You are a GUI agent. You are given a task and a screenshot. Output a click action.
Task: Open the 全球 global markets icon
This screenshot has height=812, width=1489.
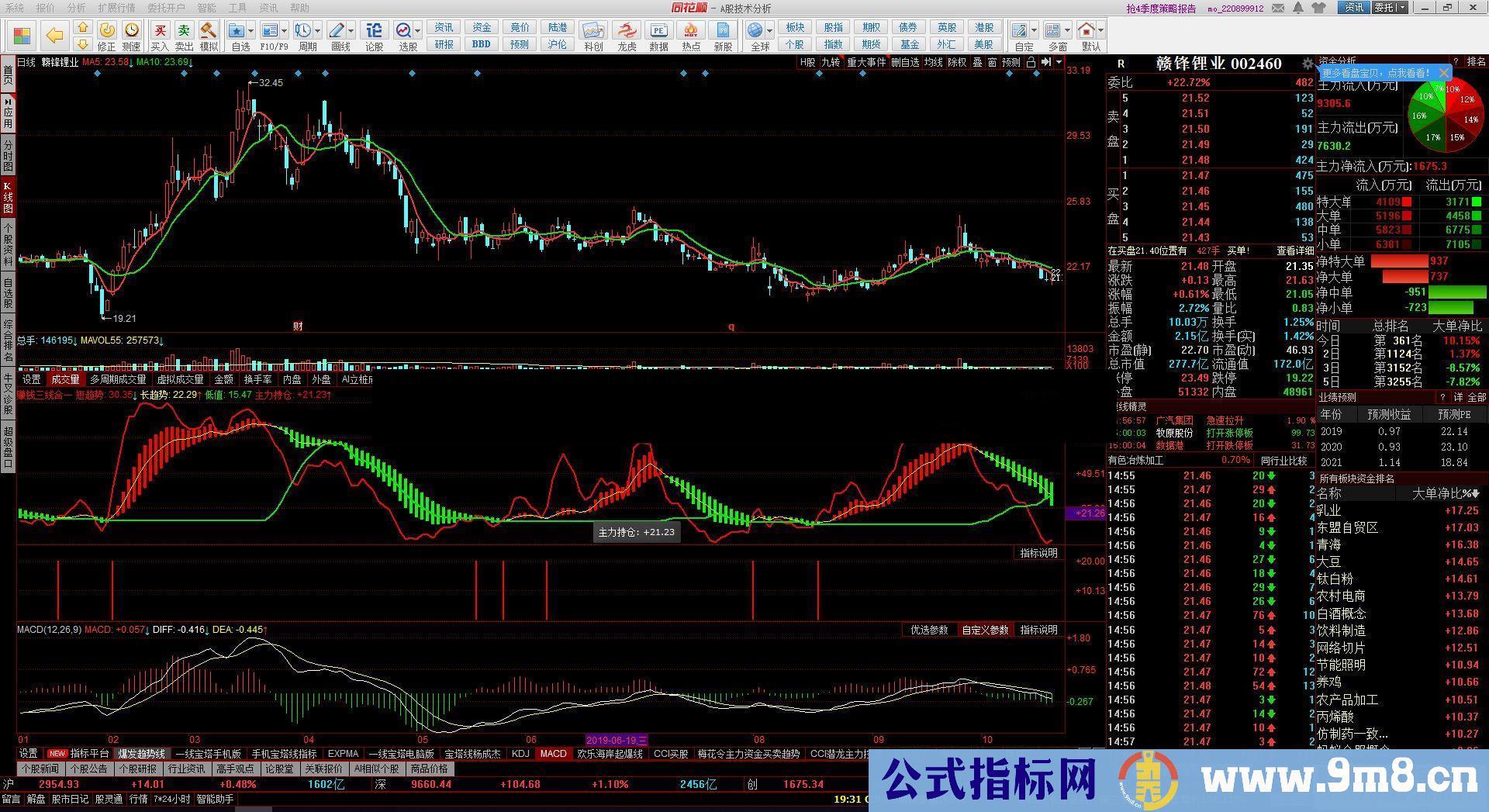756,31
